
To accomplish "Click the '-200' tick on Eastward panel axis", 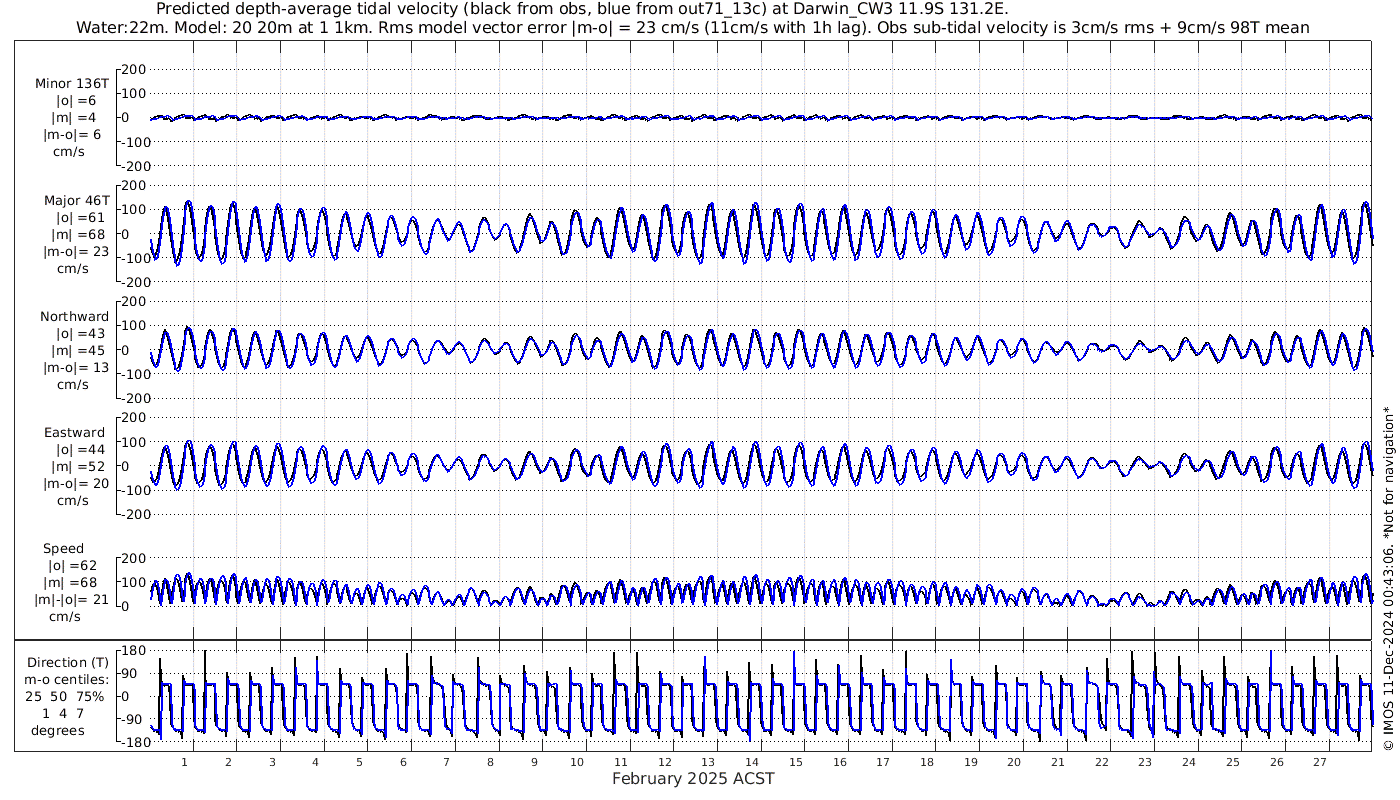I will (x=133, y=514).
